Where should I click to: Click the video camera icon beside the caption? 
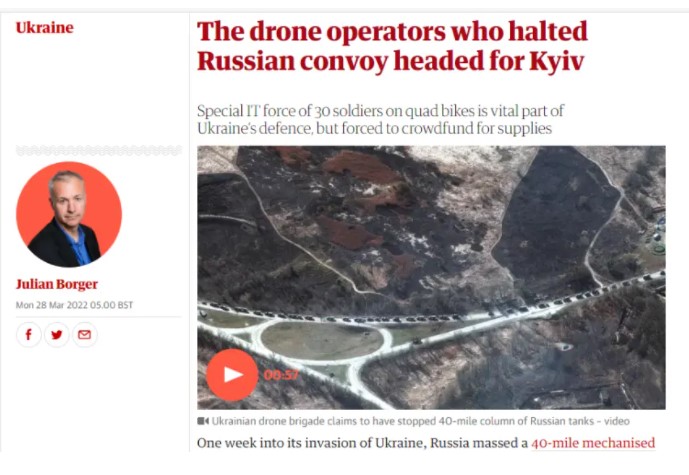coord(203,421)
